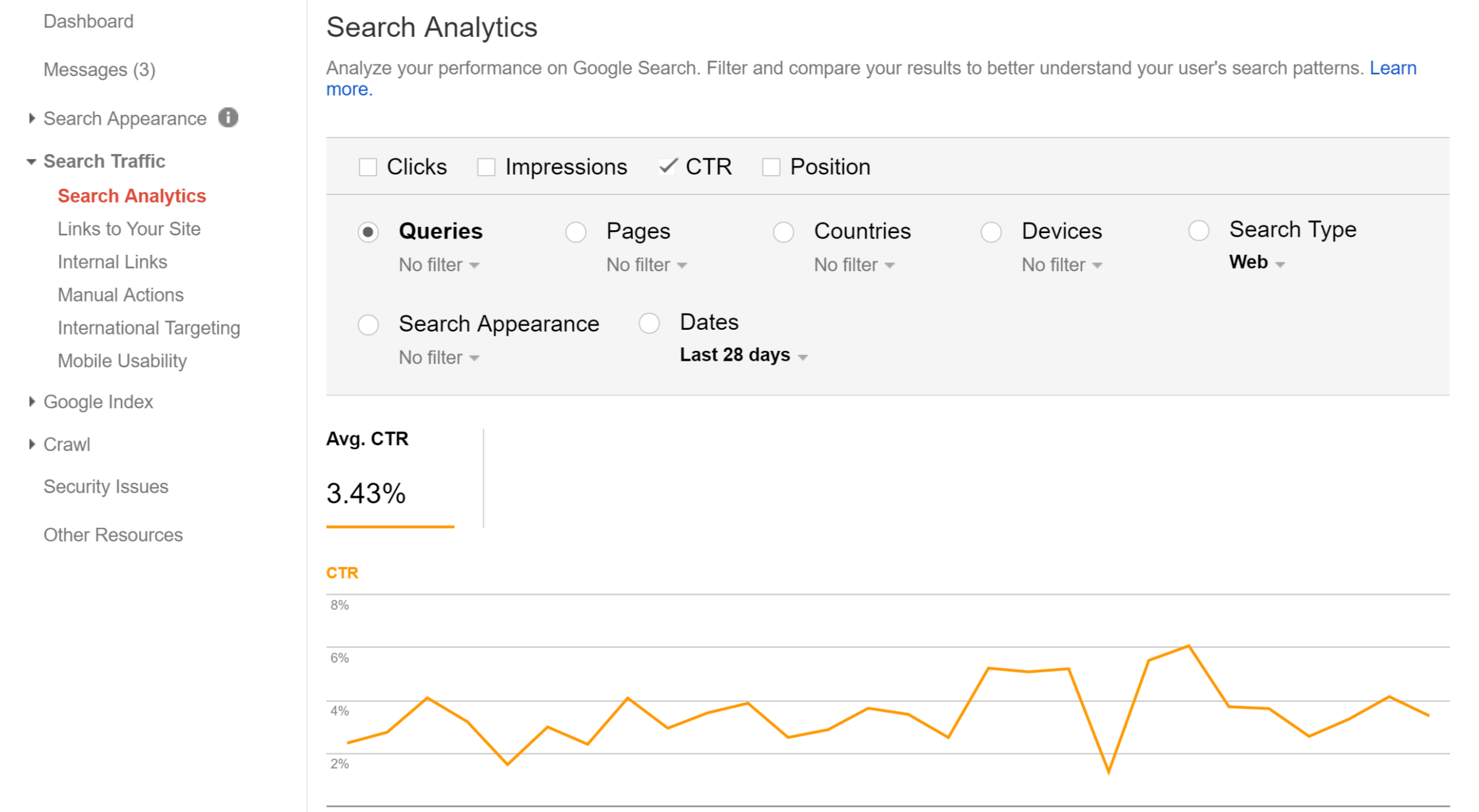
Task: Enable the Clicks metric checkbox
Action: pyautogui.click(x=368, y=166)
